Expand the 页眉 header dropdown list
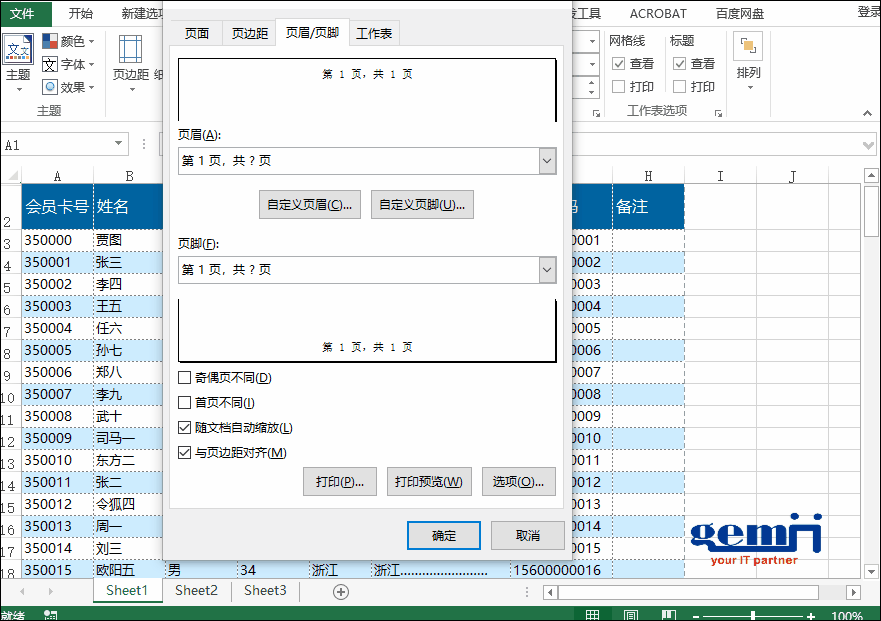Image resolution: width=881 pixels, height=621 pixels. 546,161
